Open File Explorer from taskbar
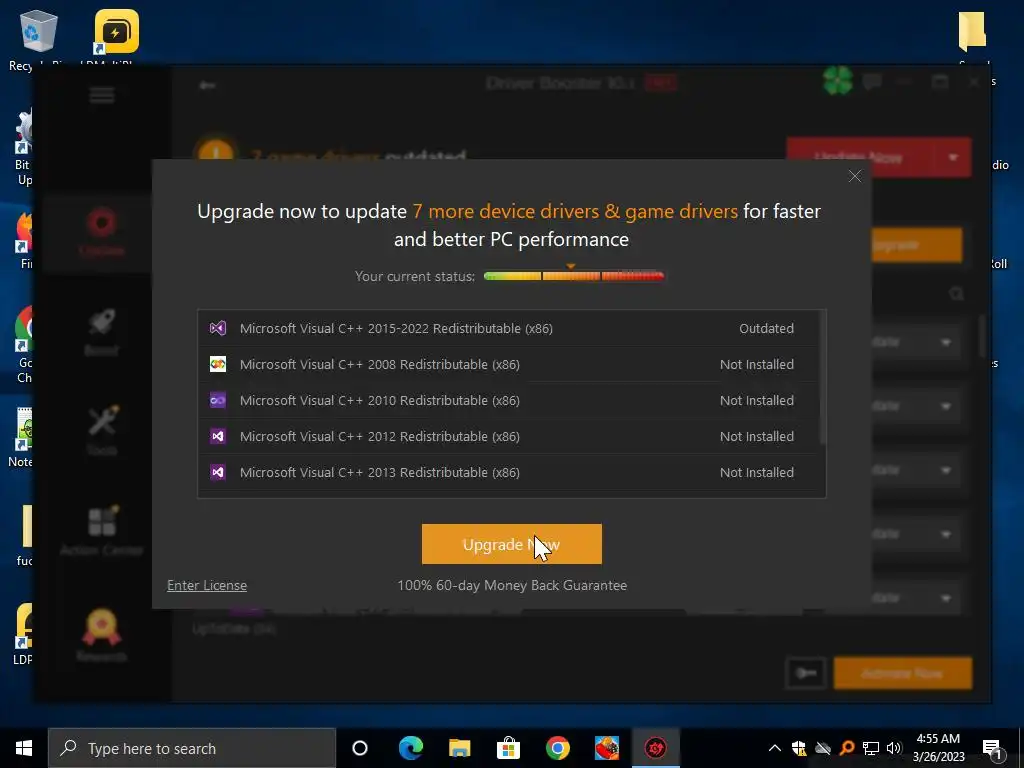This screenshot has height=768, width=1024. [460, 748]
